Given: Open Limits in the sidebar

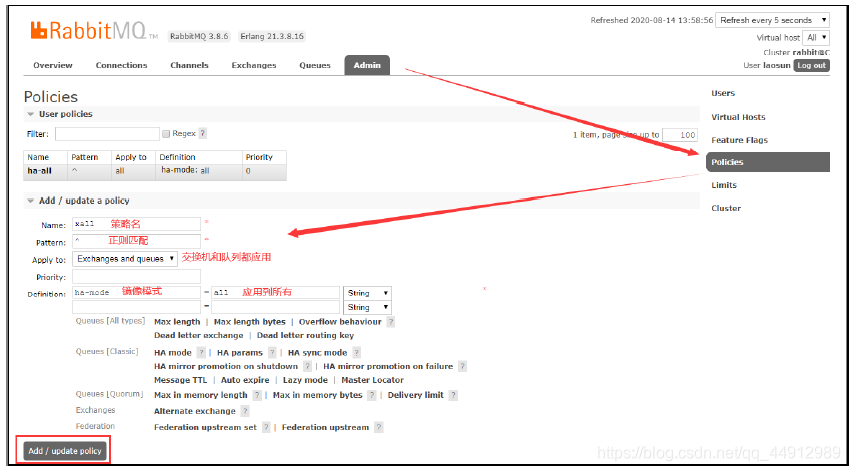Looking at the screenshot, I should pyautogui.click(x=724, y=185).
